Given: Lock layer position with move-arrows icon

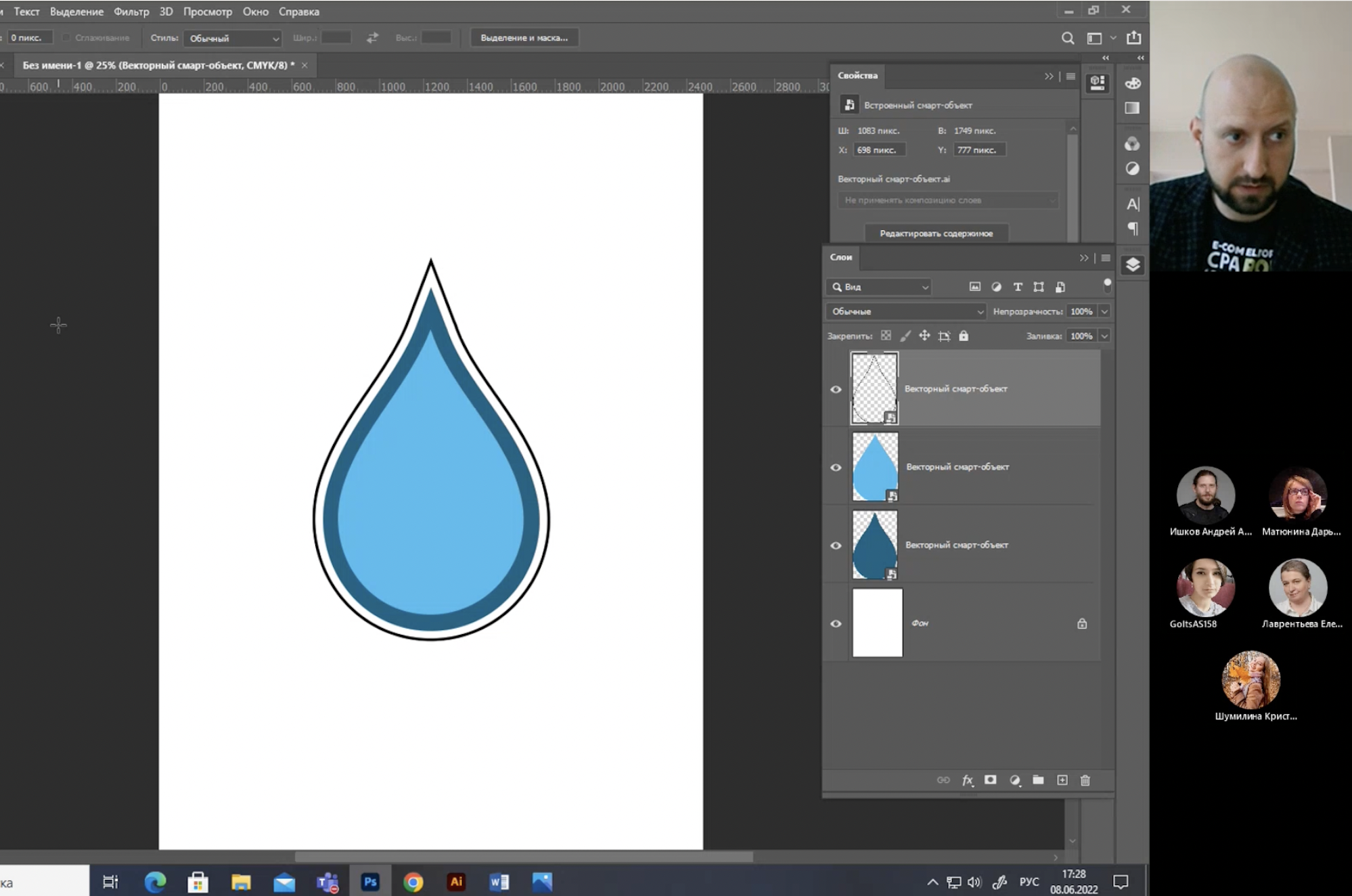Looking at the screenshot, I should [924, 336].
